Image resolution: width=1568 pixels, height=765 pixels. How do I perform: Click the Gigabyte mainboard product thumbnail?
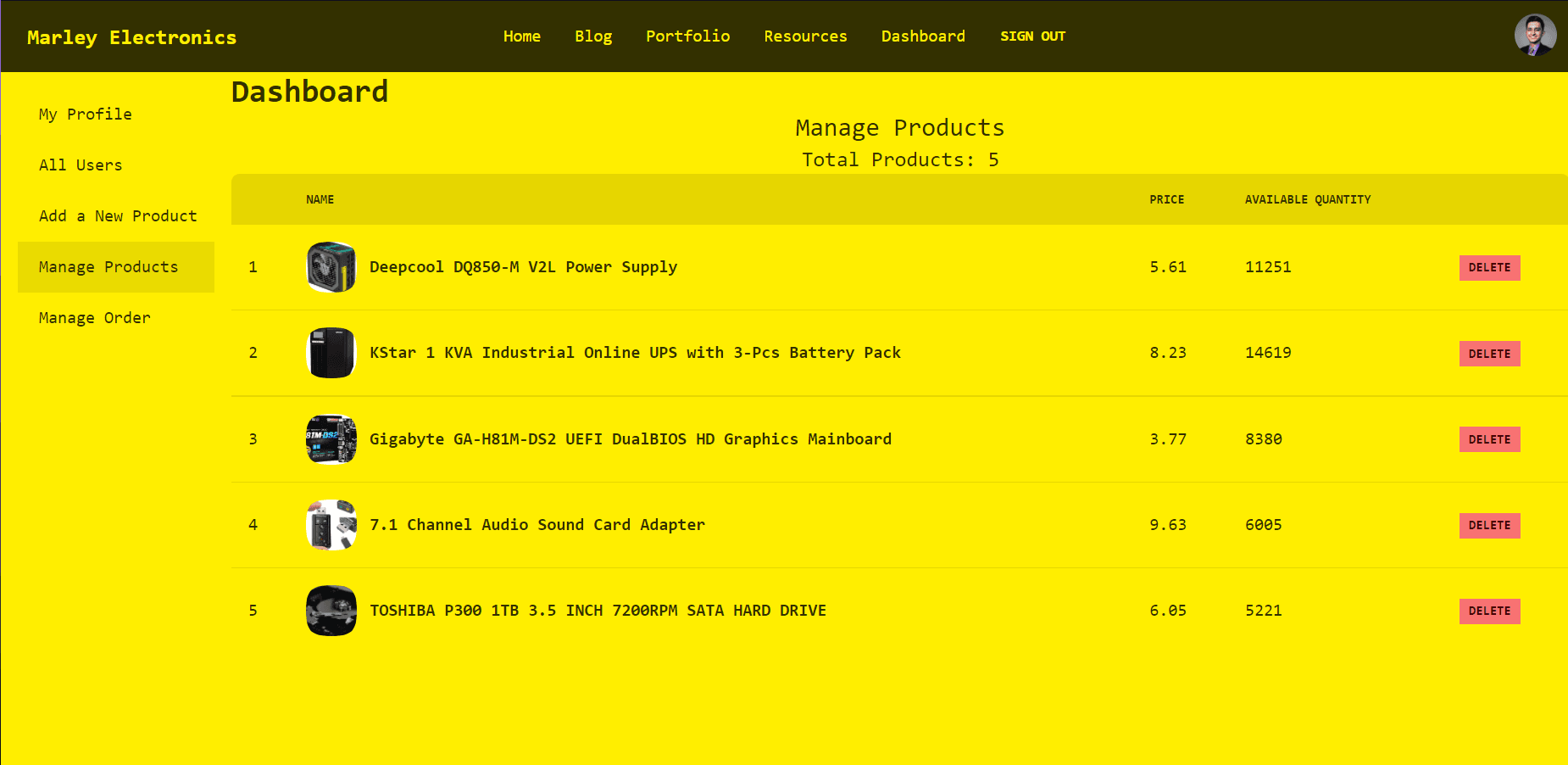(x=331, y=439)
